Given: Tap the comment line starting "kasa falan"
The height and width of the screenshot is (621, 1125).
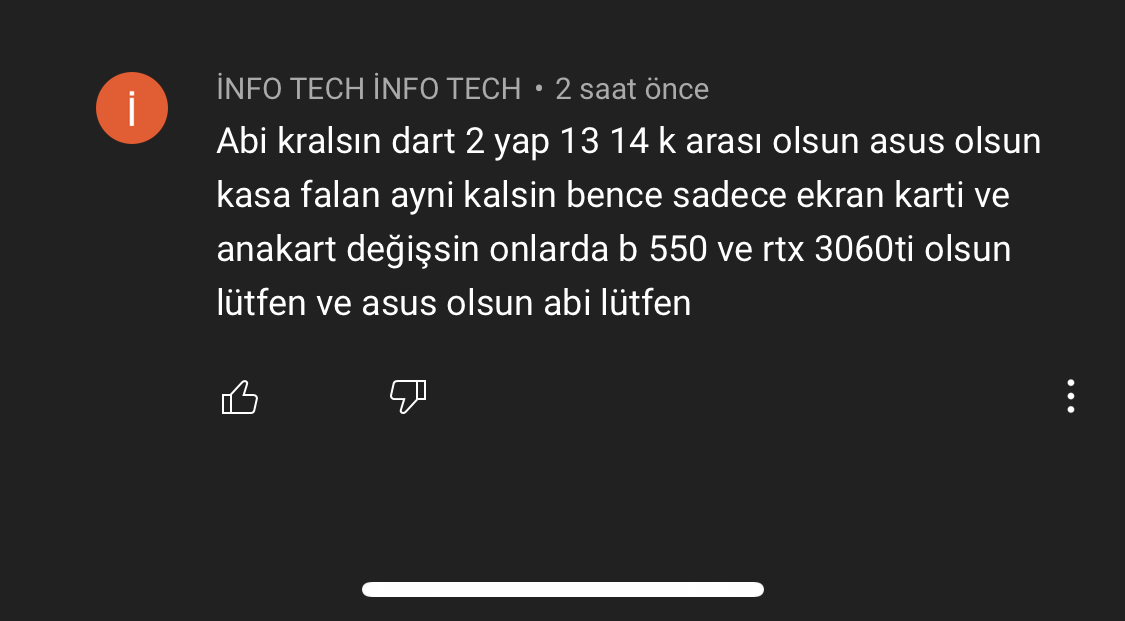Looking at the screenshot, I should [x=612, y=196].
